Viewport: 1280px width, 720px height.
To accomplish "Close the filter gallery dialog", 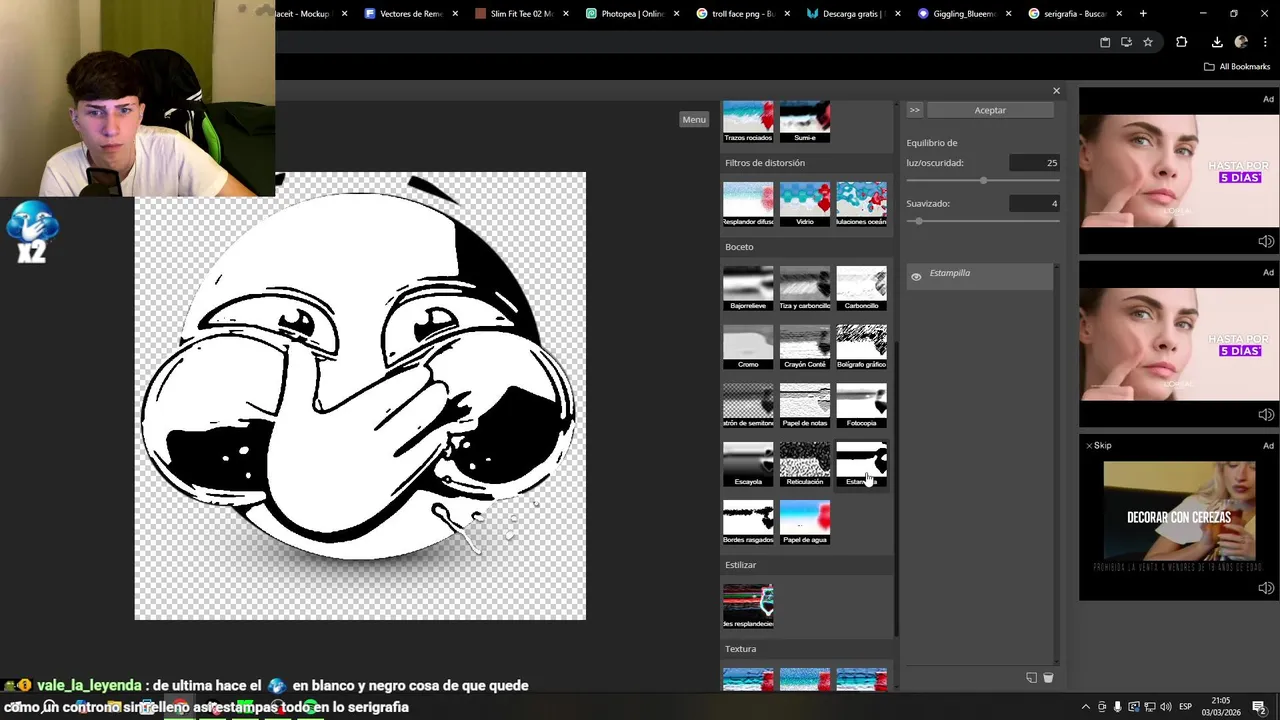I will [x=1056, y=91].
